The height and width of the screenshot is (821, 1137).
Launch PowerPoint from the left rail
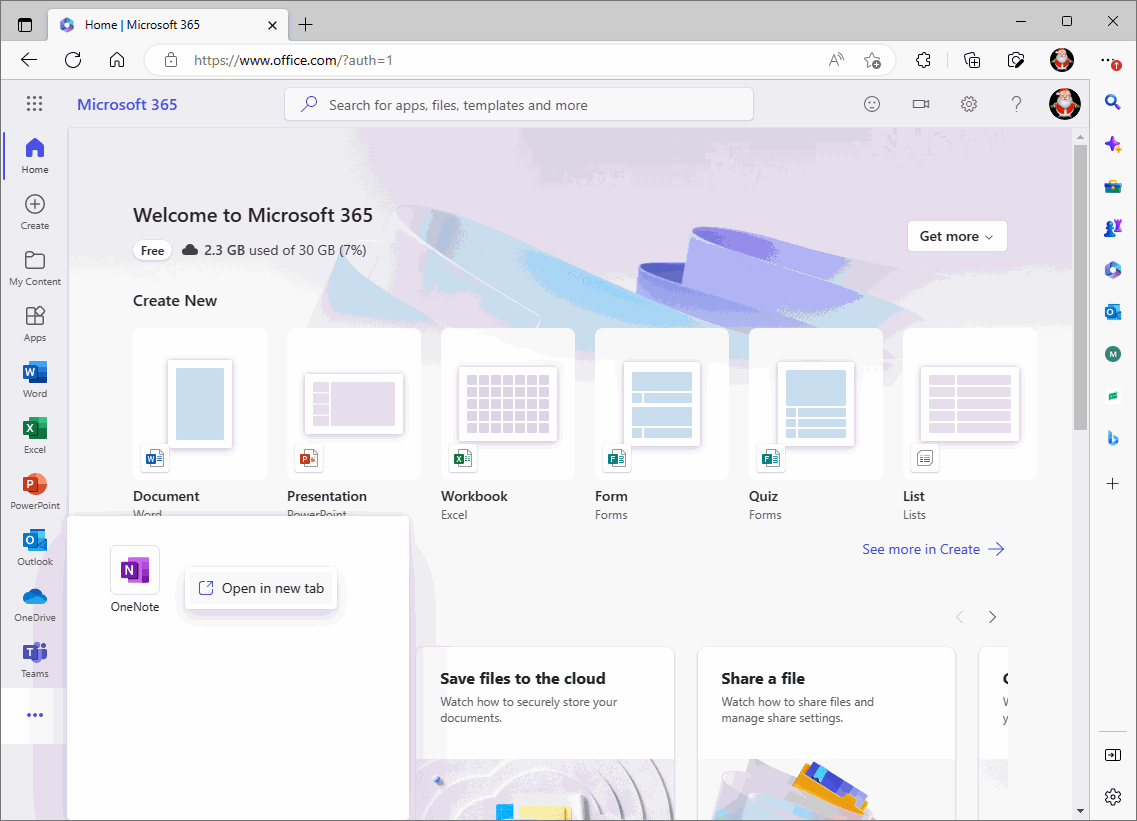point(35,491)
